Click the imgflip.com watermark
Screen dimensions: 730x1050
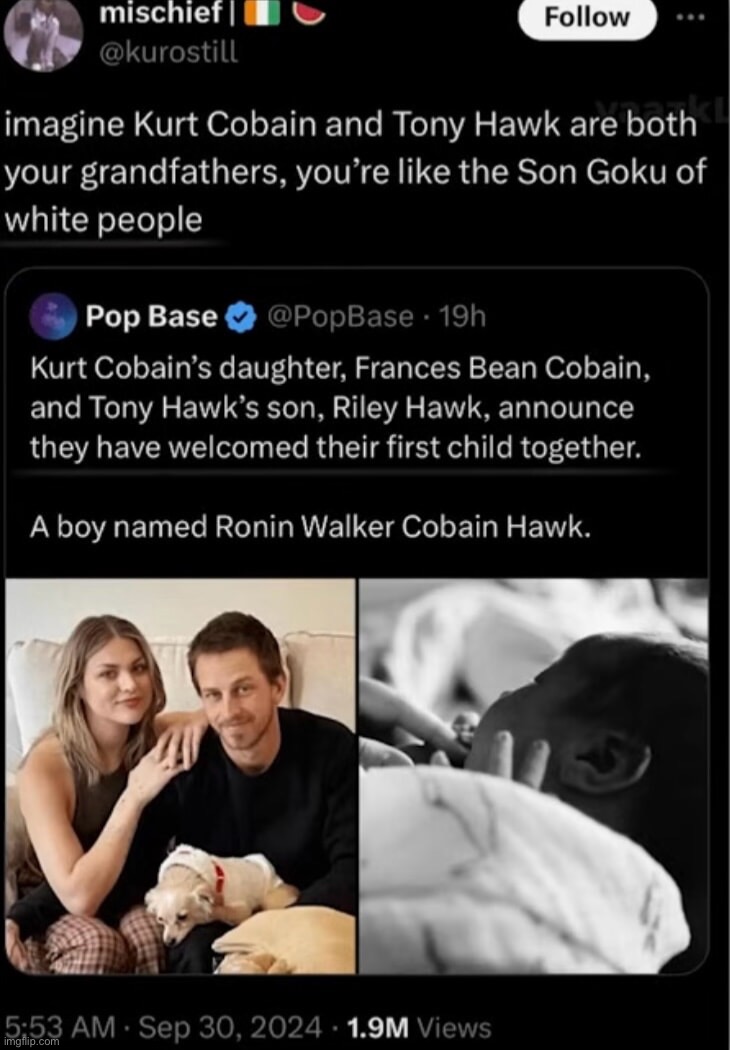click(30, 1042)
